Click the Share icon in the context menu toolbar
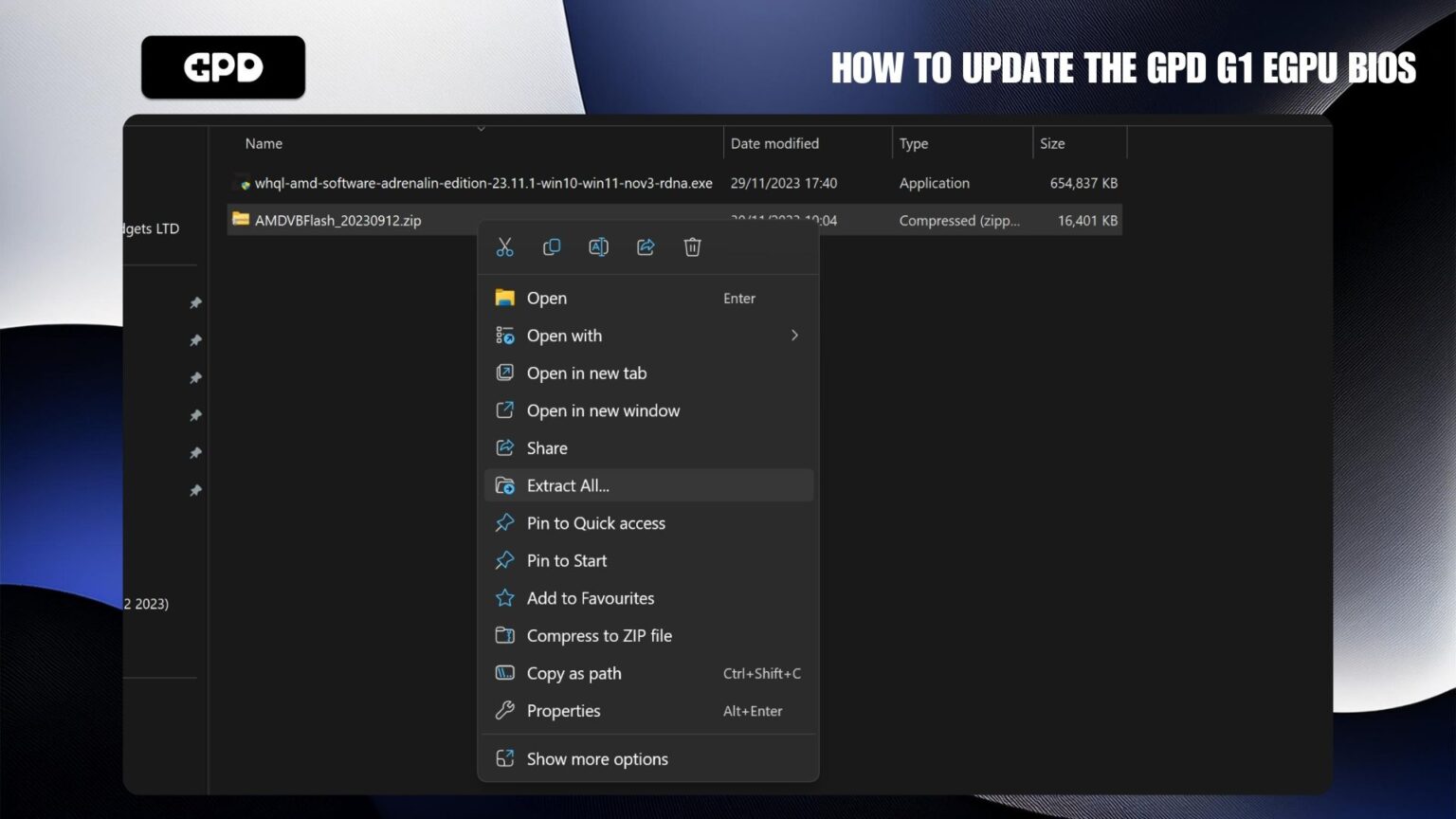1456x819 pixels. [x=646, y=246]
